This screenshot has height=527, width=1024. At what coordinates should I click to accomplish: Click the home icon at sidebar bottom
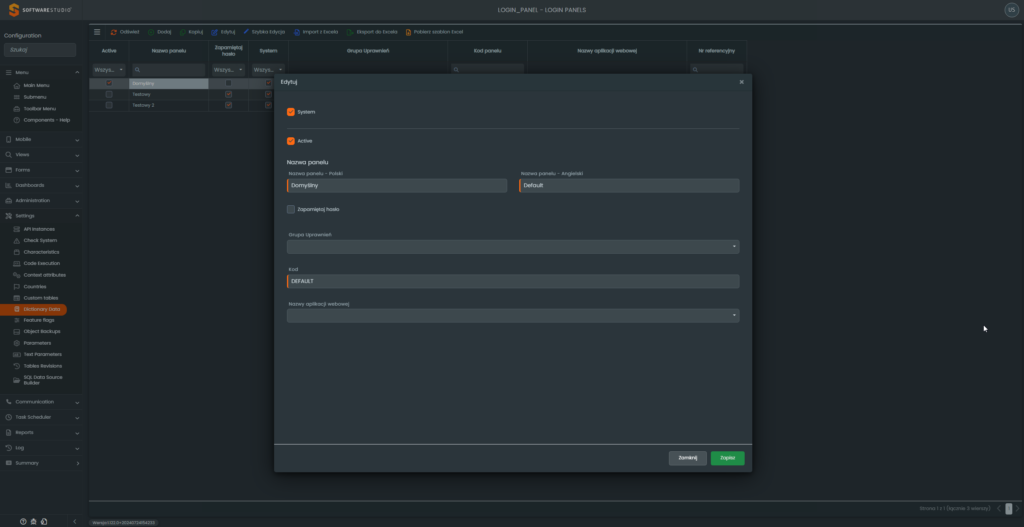(x=33, y=521)
